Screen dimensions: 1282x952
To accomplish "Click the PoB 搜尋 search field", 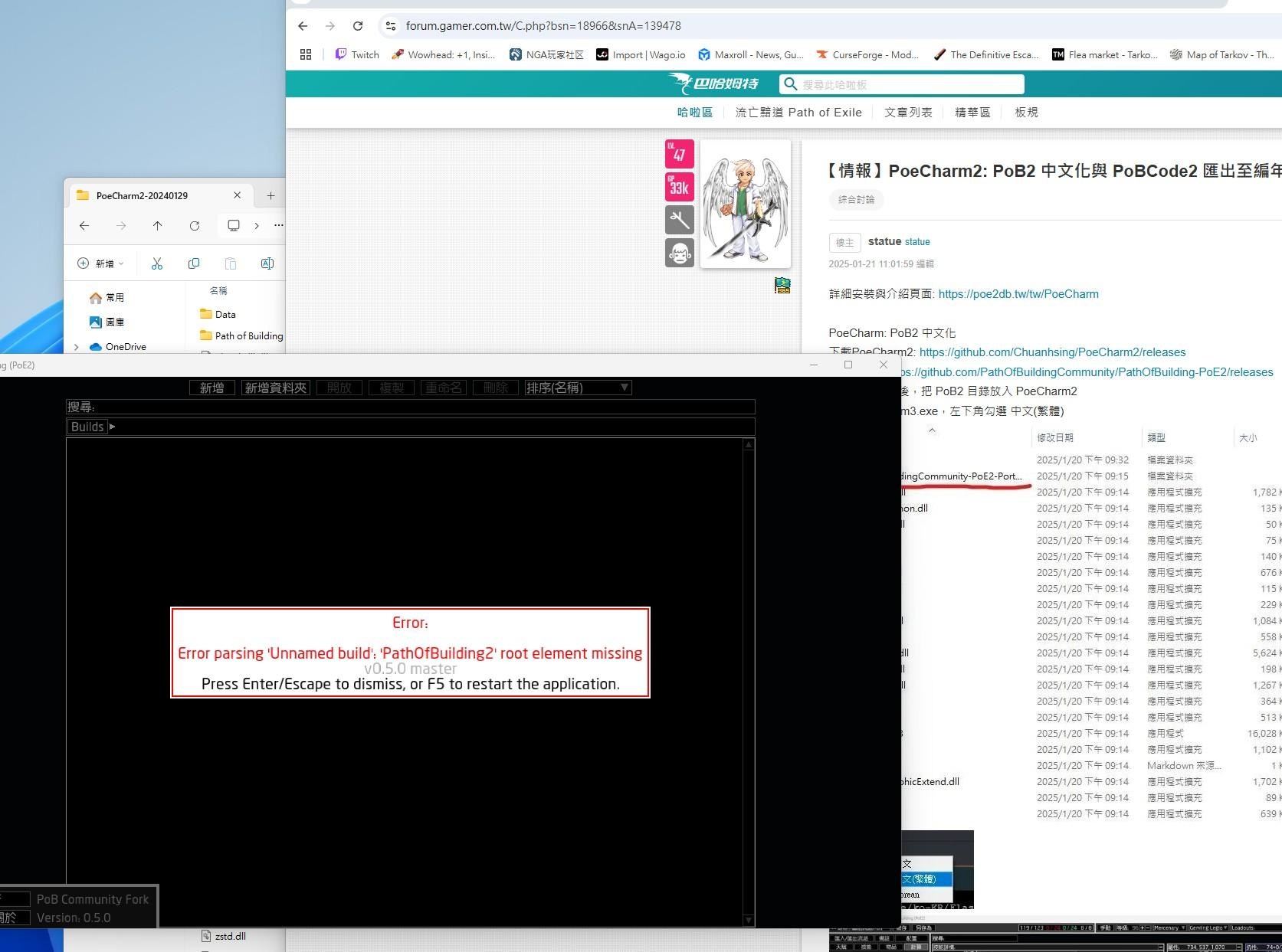I will (410, 407).
